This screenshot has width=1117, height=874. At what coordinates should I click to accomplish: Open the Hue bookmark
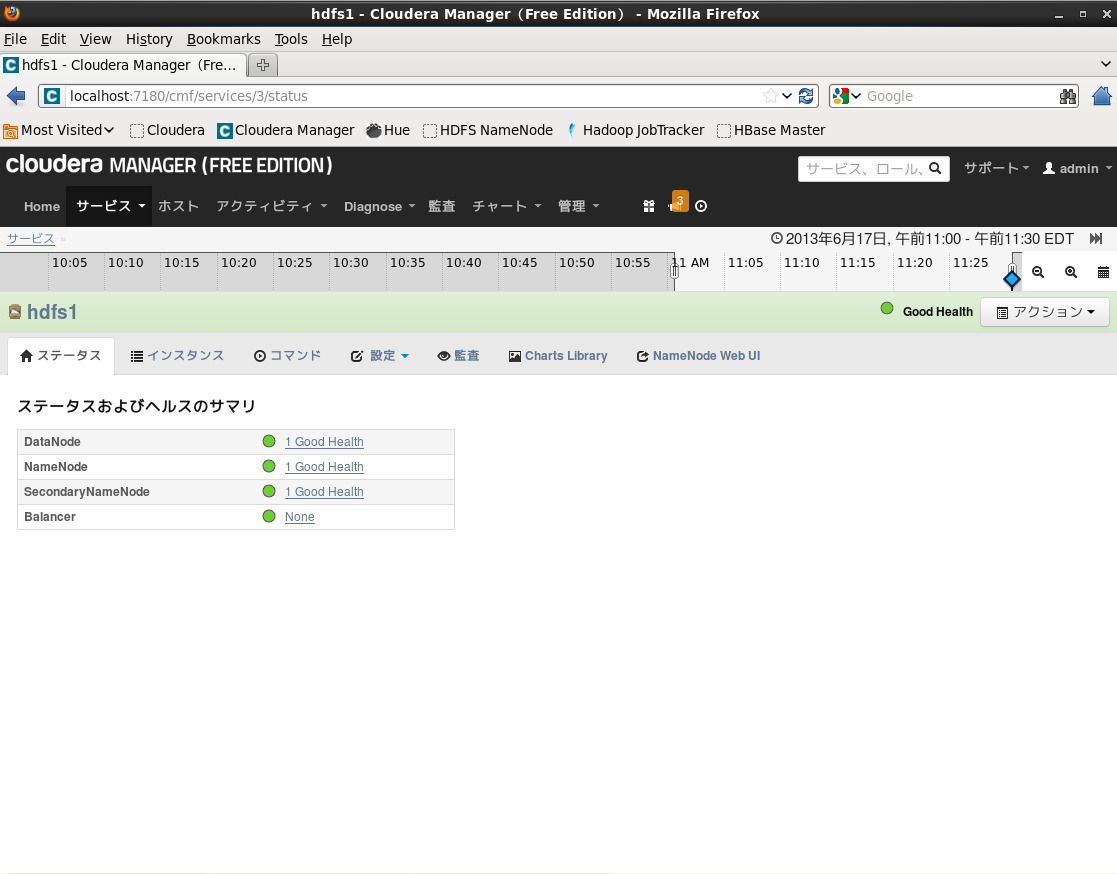click(388, 130)
